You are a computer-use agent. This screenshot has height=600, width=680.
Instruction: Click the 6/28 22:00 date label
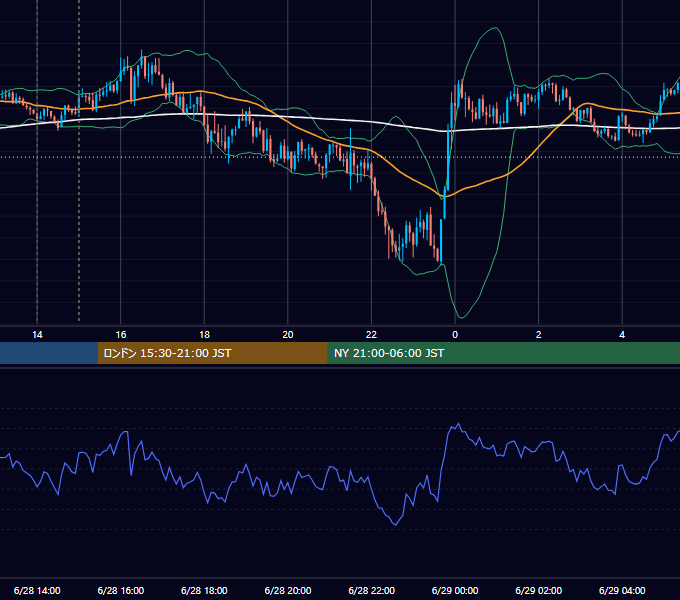(x=372, y=590)
